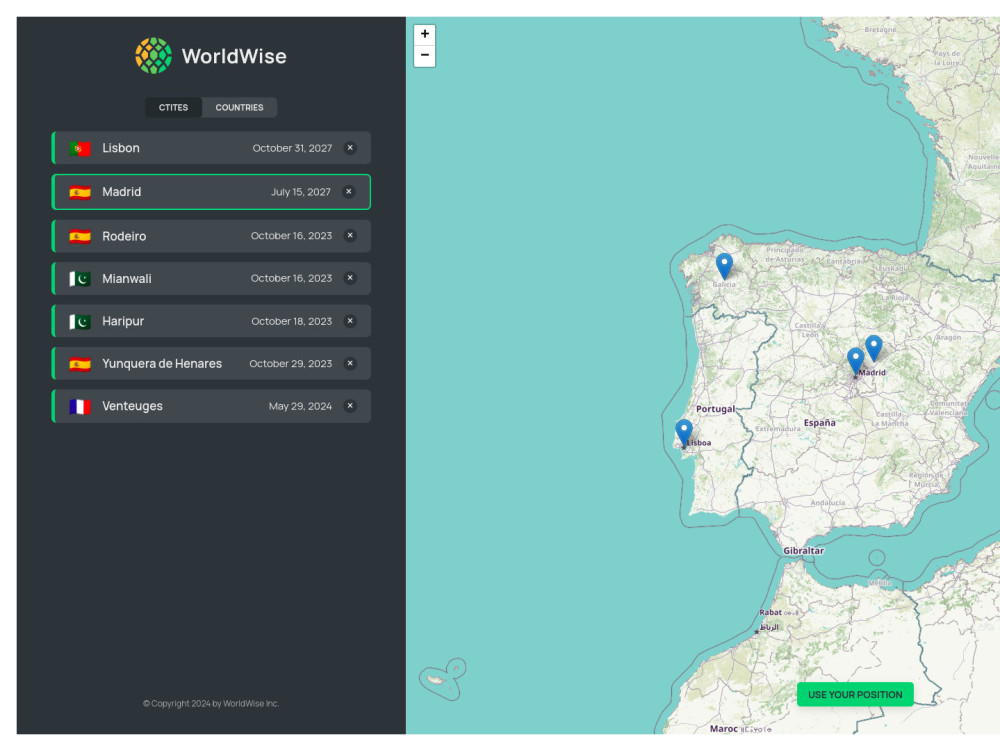Click the Portugal country label on map
Image resolution: width=1000 pixels, height=751 pixels.
point(715,409)
